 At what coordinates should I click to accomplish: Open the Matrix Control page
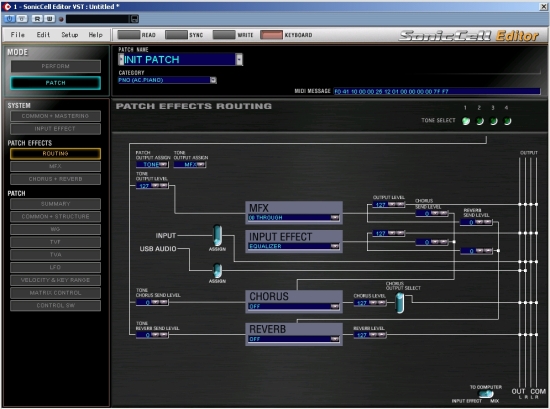pos(55,293)
